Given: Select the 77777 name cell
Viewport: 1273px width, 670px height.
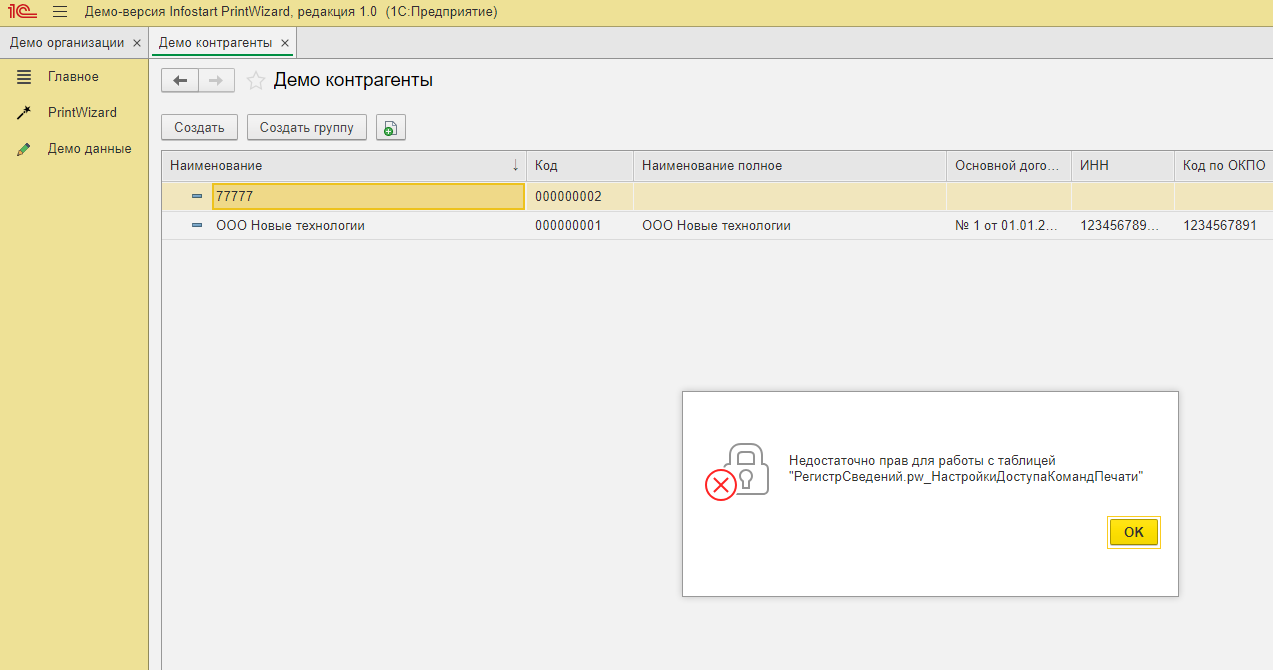Looking at the screenshot, I should click(368, 196).
